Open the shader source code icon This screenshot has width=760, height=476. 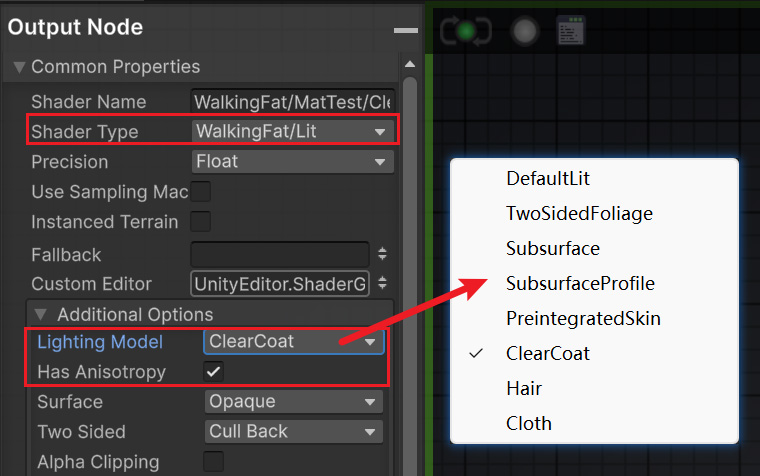coord(570,31)
